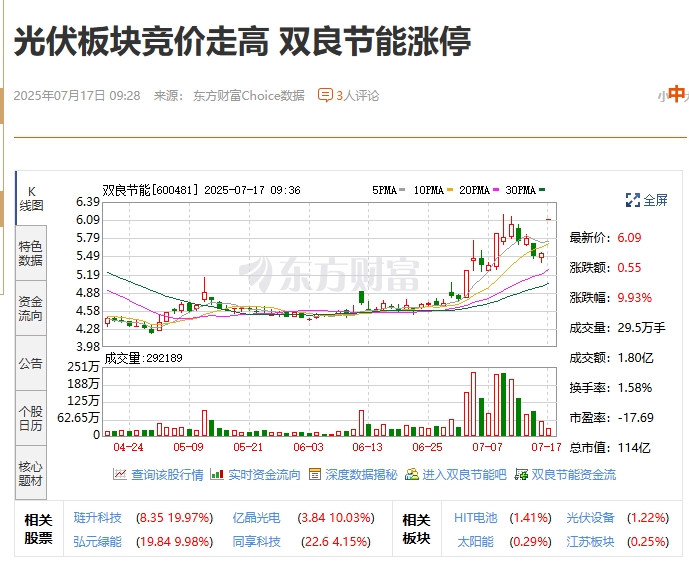Open the 光伏设备 sector link
The width and height of the screenshot is (689, 581).
(590, 518)
